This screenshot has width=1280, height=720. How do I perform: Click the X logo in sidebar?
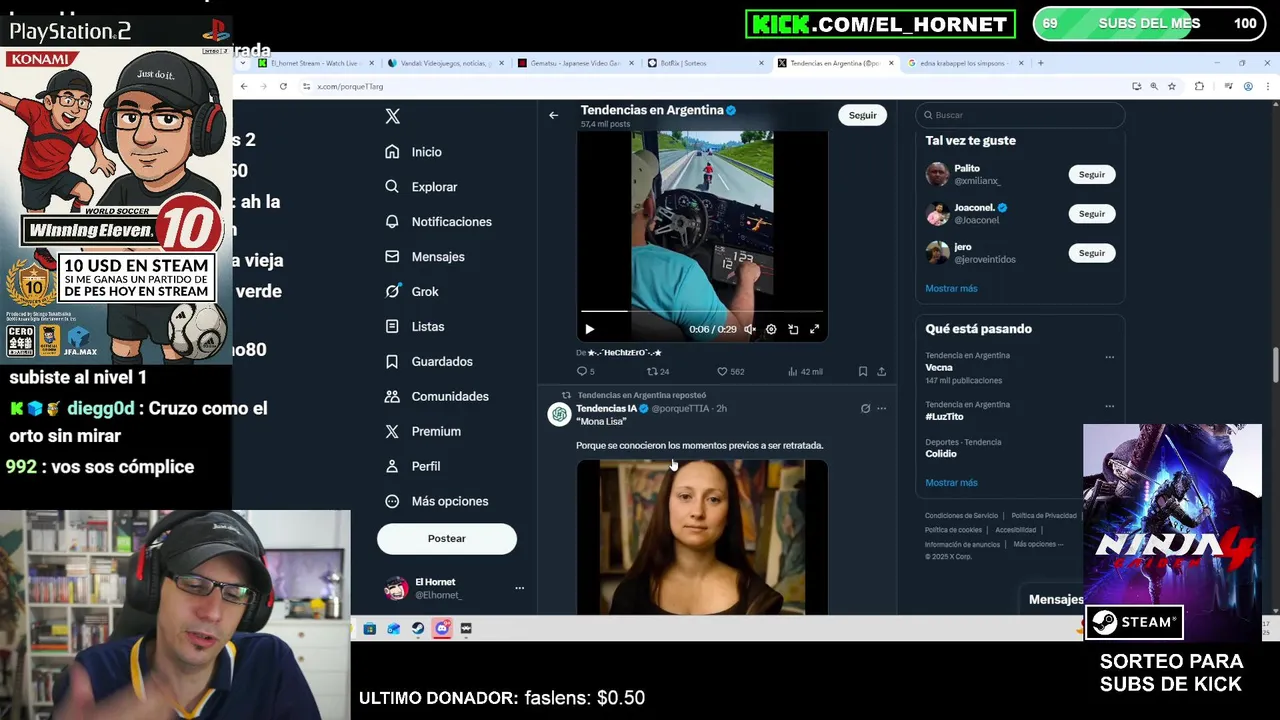[x=393, y=116]
